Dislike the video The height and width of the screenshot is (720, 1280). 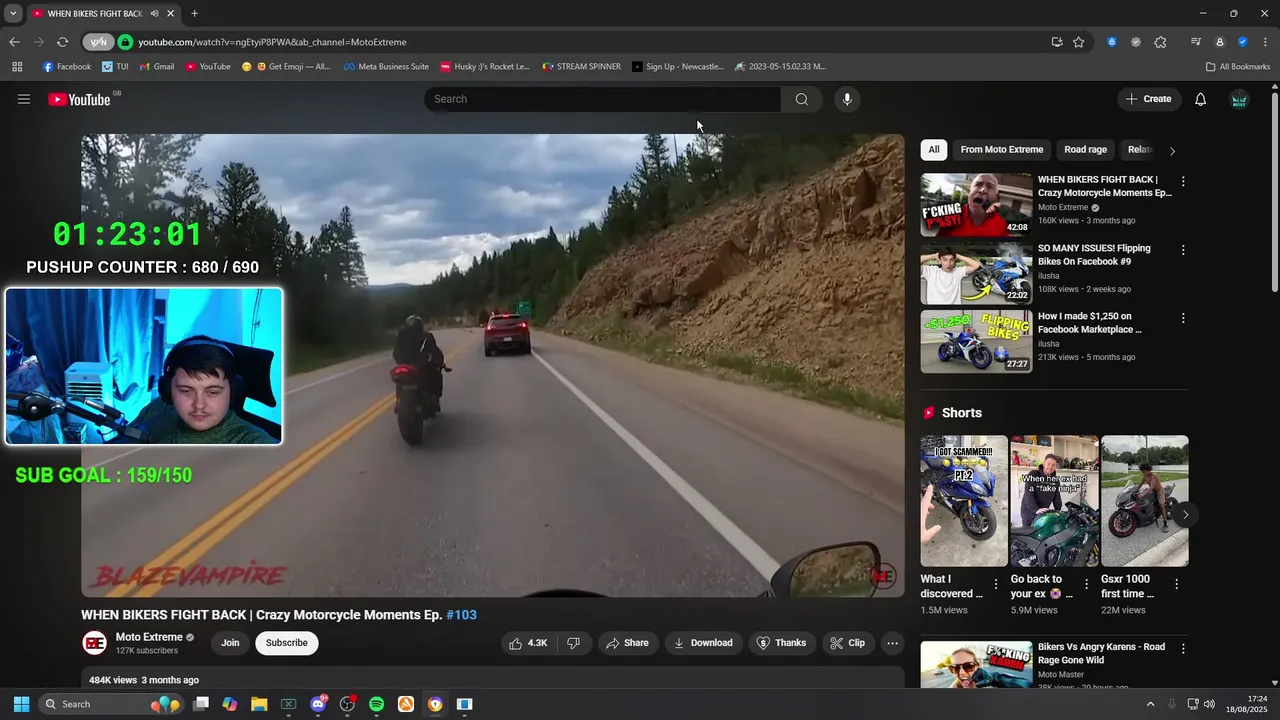[x=573, y=643]
